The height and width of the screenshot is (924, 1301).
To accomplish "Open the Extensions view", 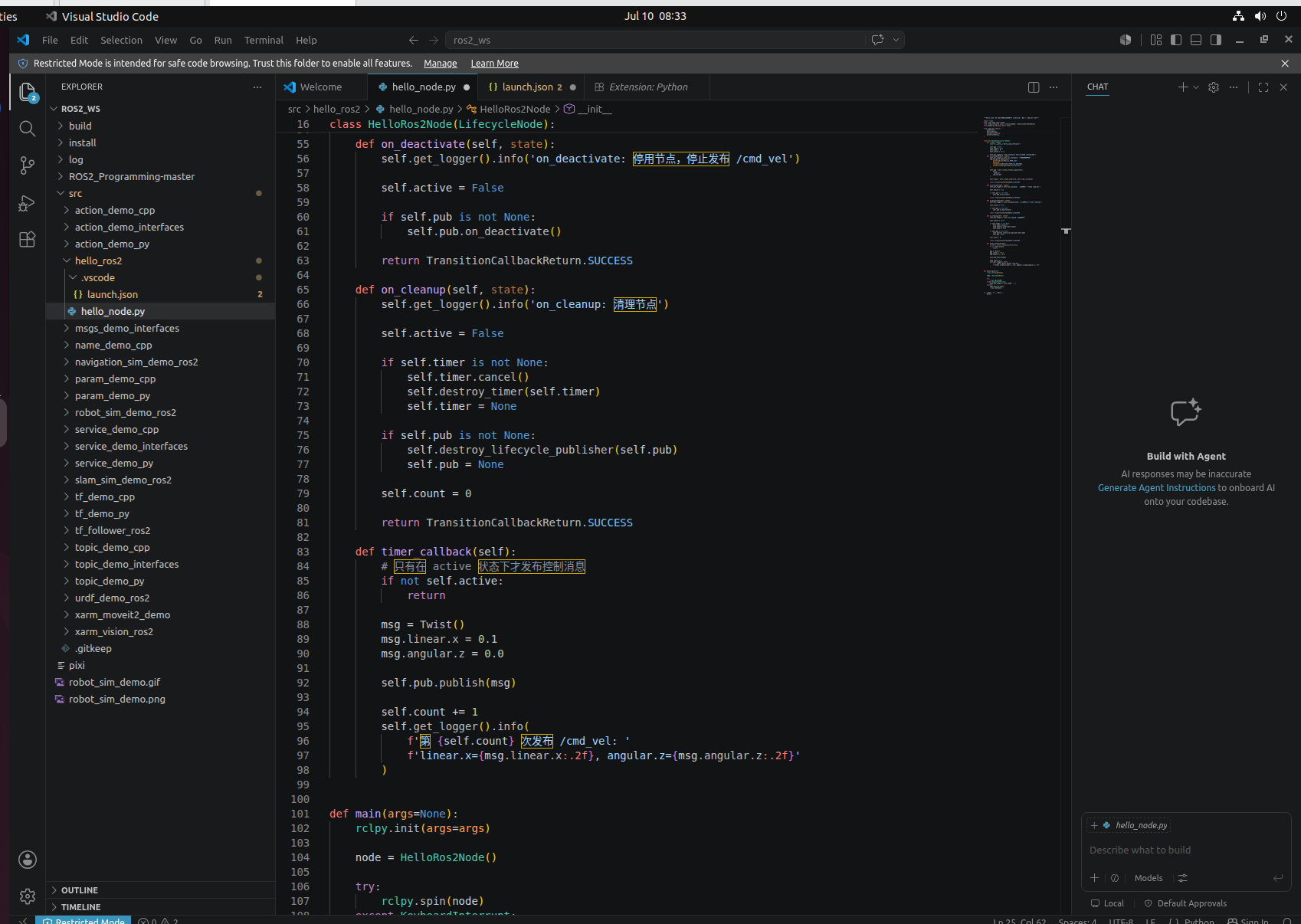I will pyautogui.click(x=28, y=240).
